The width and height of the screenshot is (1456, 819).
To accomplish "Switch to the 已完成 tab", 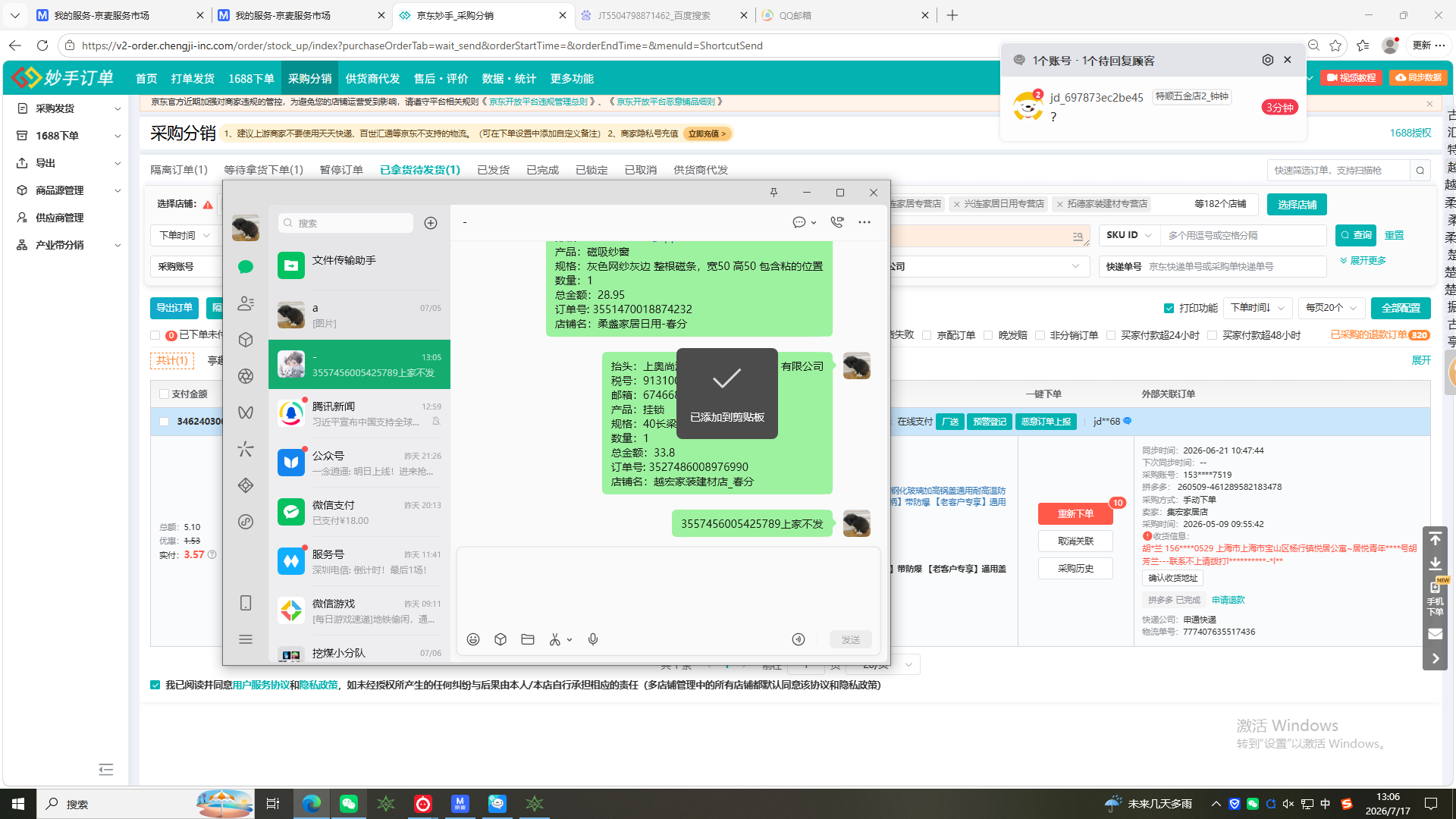I will click(542, 170).
